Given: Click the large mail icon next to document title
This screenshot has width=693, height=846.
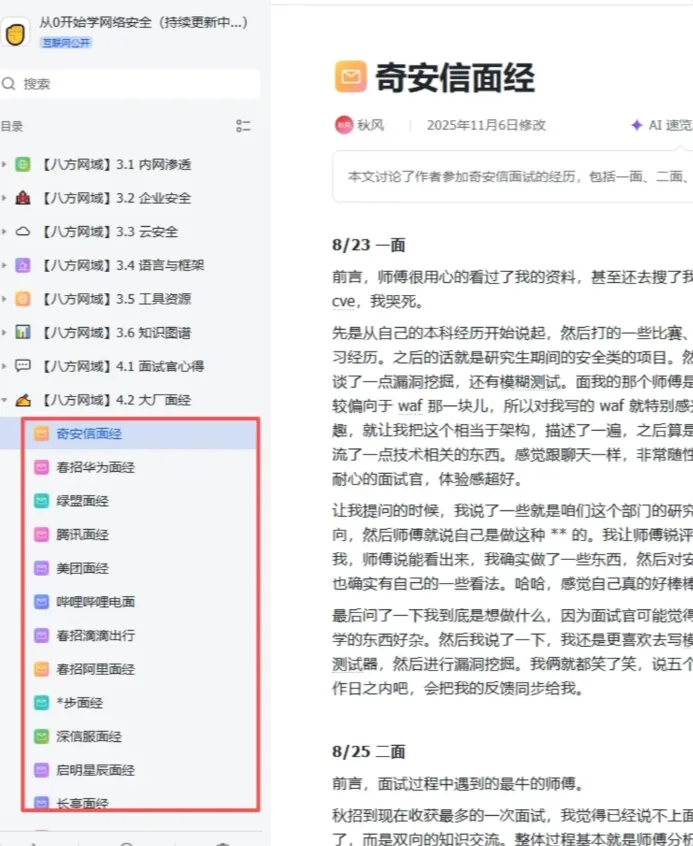Looking at the screenshot, I should pyautogui.click(x=350, y=77).
